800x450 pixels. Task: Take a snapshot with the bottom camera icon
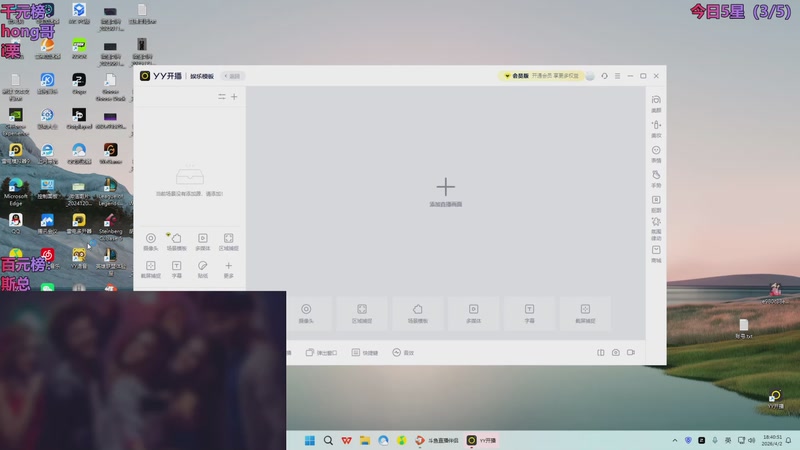(616, 353)
